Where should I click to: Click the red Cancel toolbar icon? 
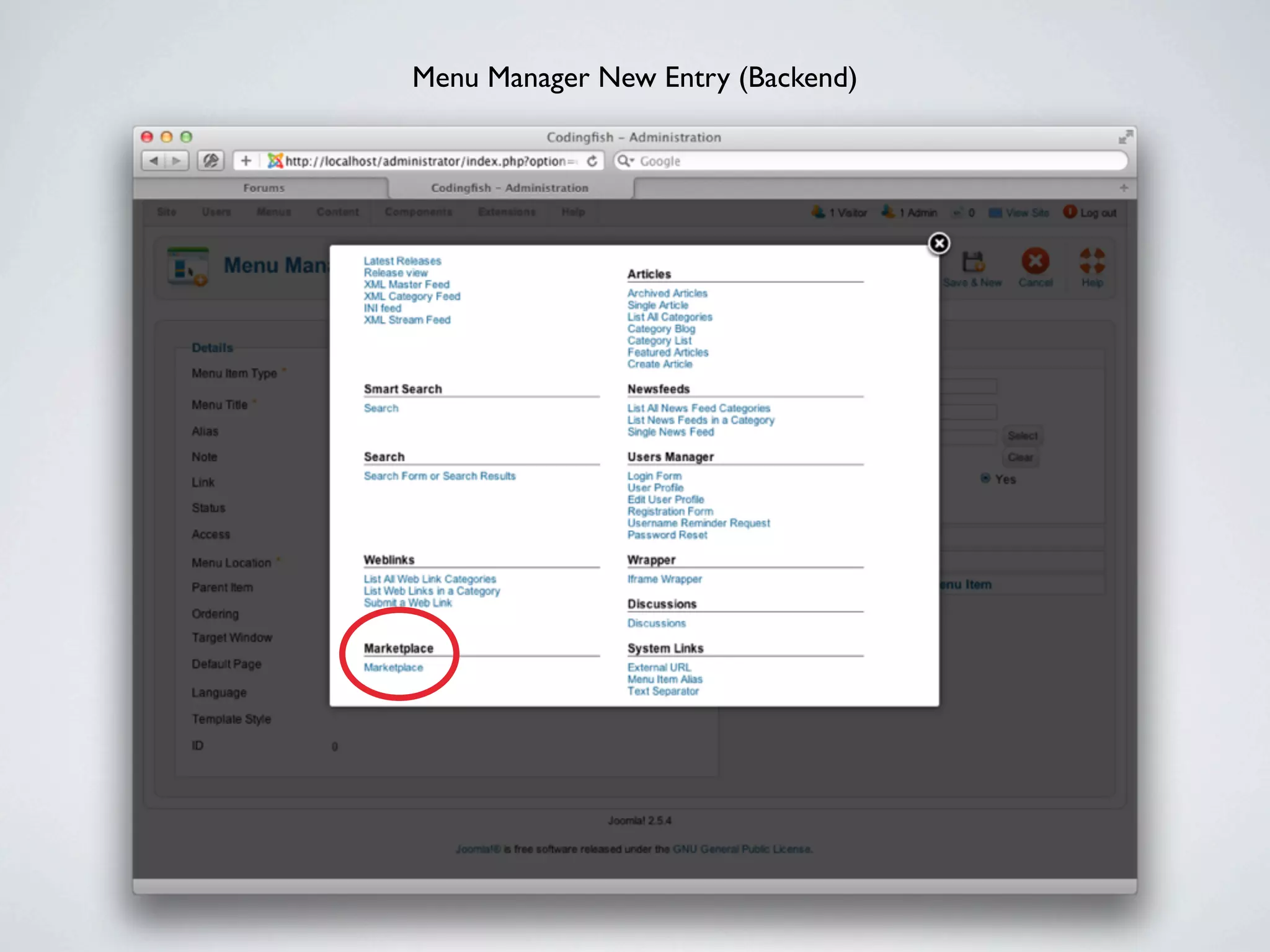(x=1036, y=261)
